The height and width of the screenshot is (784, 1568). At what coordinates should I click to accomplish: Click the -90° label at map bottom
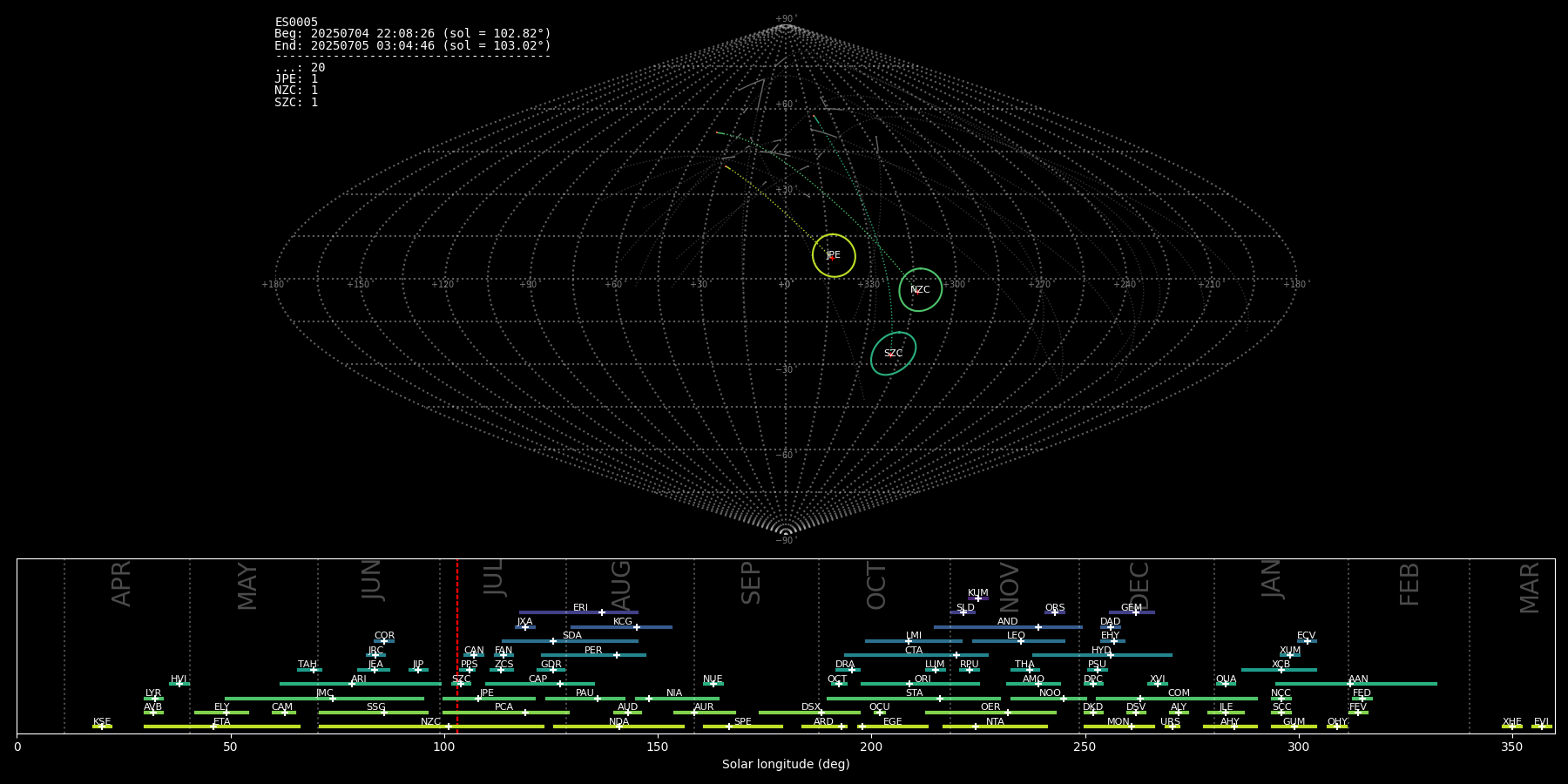(x=786, y=541)
